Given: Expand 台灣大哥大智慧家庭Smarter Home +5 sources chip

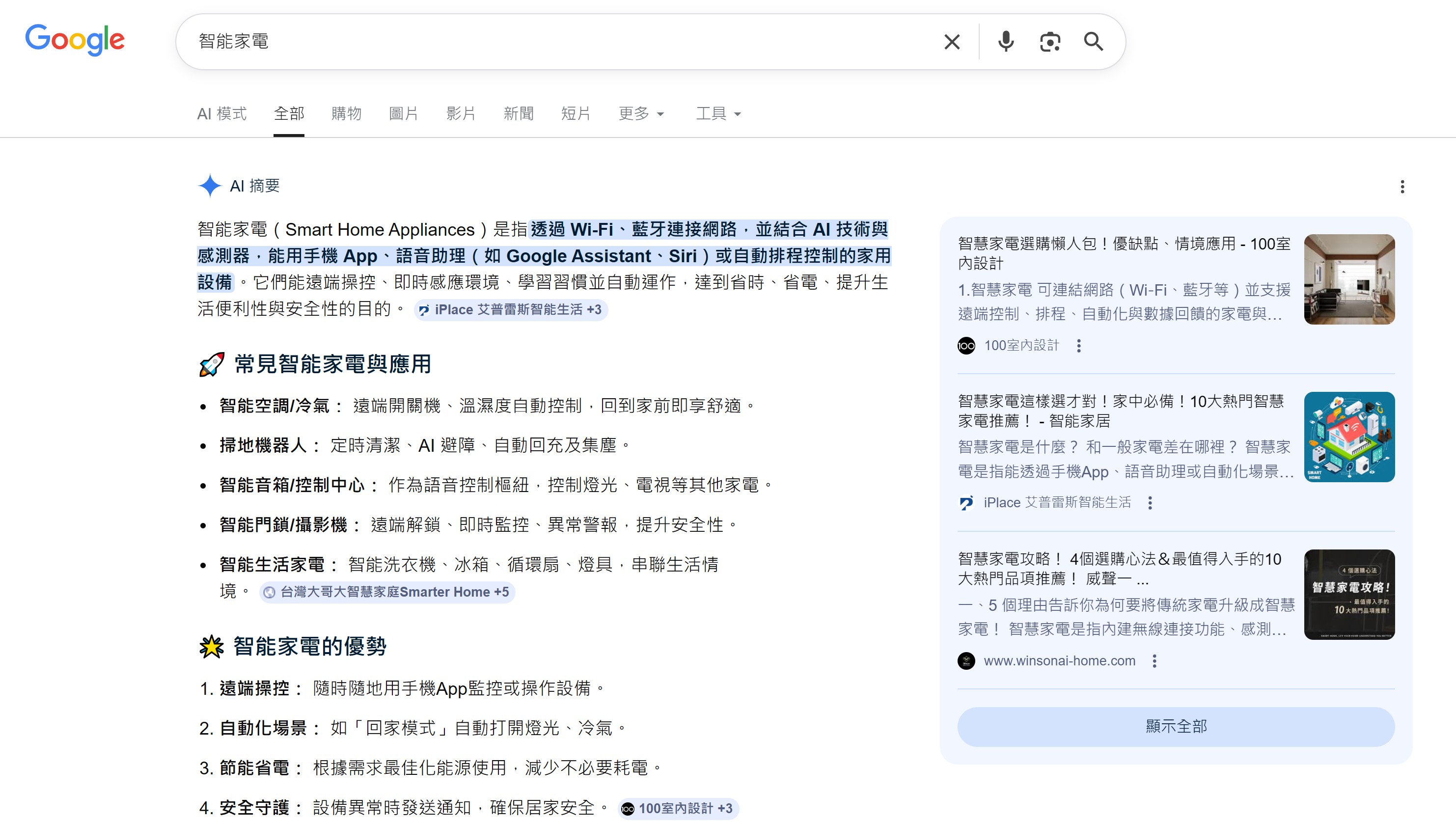Looking at the screenshot, I should point(387,592).
